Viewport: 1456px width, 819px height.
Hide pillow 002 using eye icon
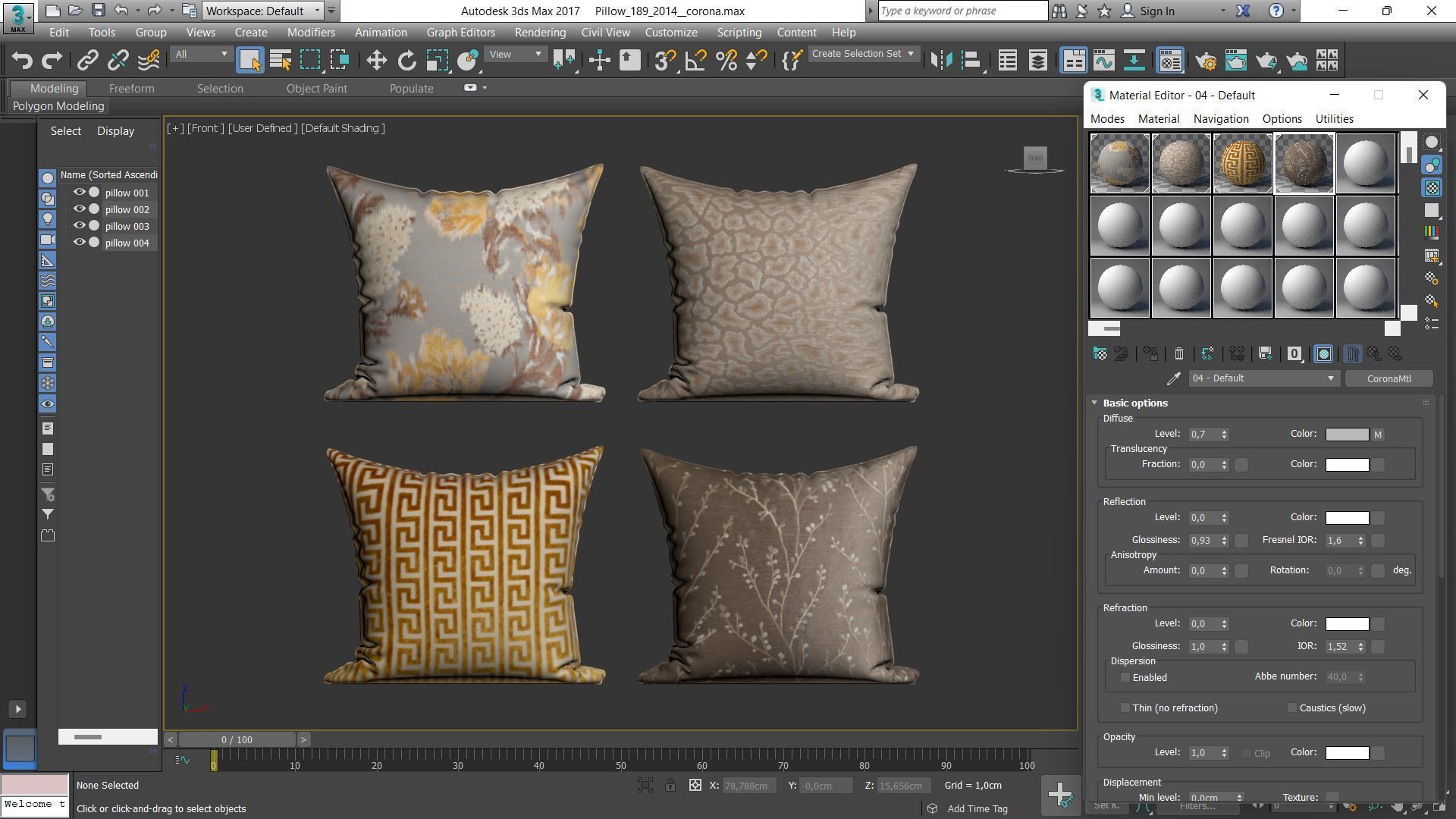(x=79, y=209)
